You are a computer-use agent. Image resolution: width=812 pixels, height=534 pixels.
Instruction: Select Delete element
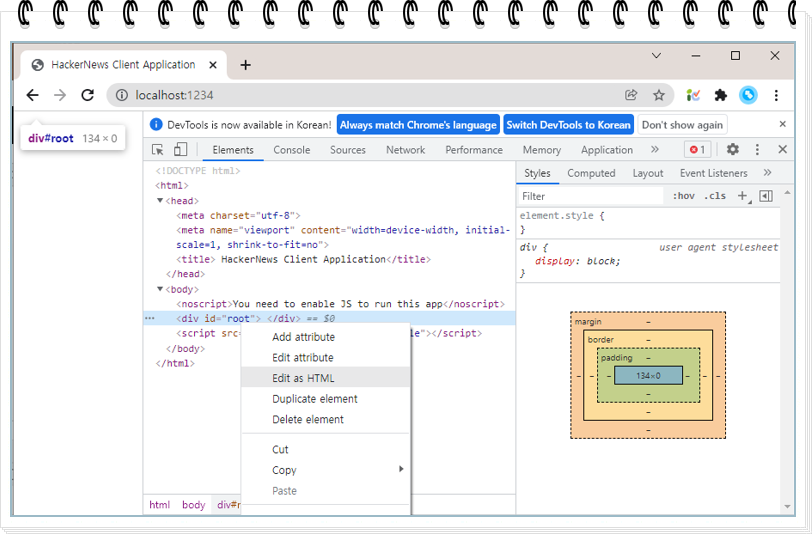[326, 419]
